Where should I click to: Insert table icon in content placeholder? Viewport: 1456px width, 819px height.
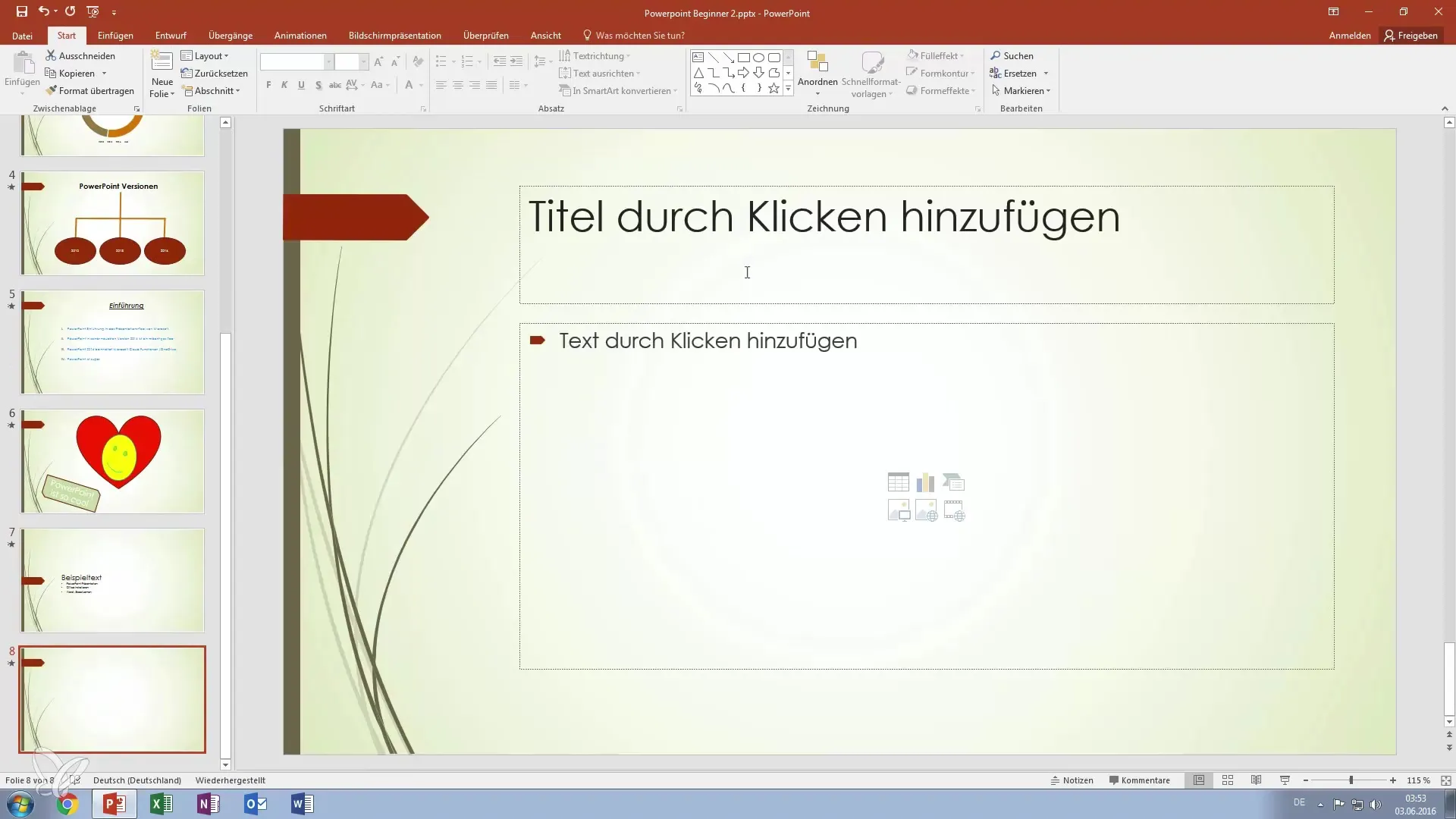point(898,482)
